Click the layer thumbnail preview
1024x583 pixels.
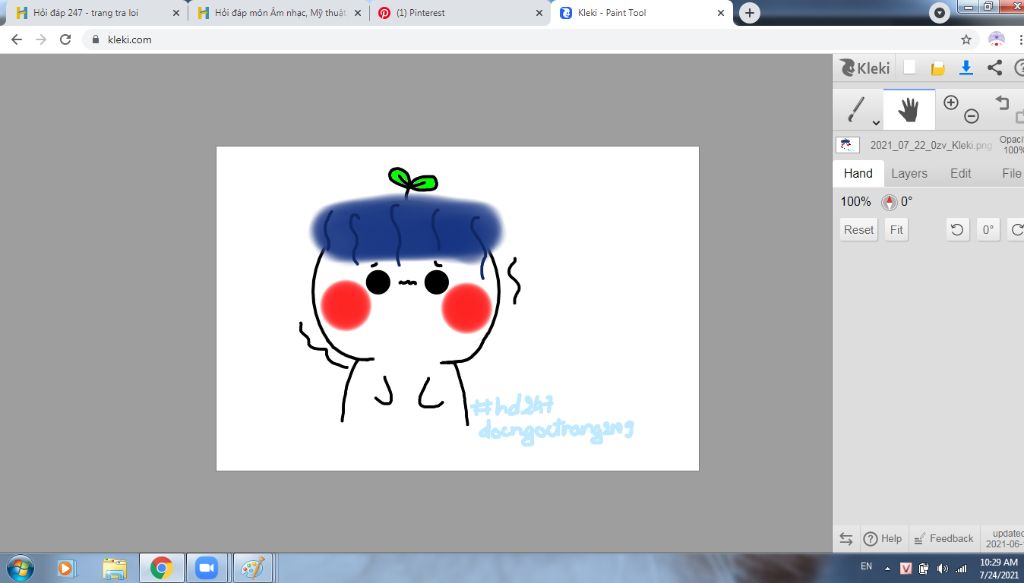[848, 145]
